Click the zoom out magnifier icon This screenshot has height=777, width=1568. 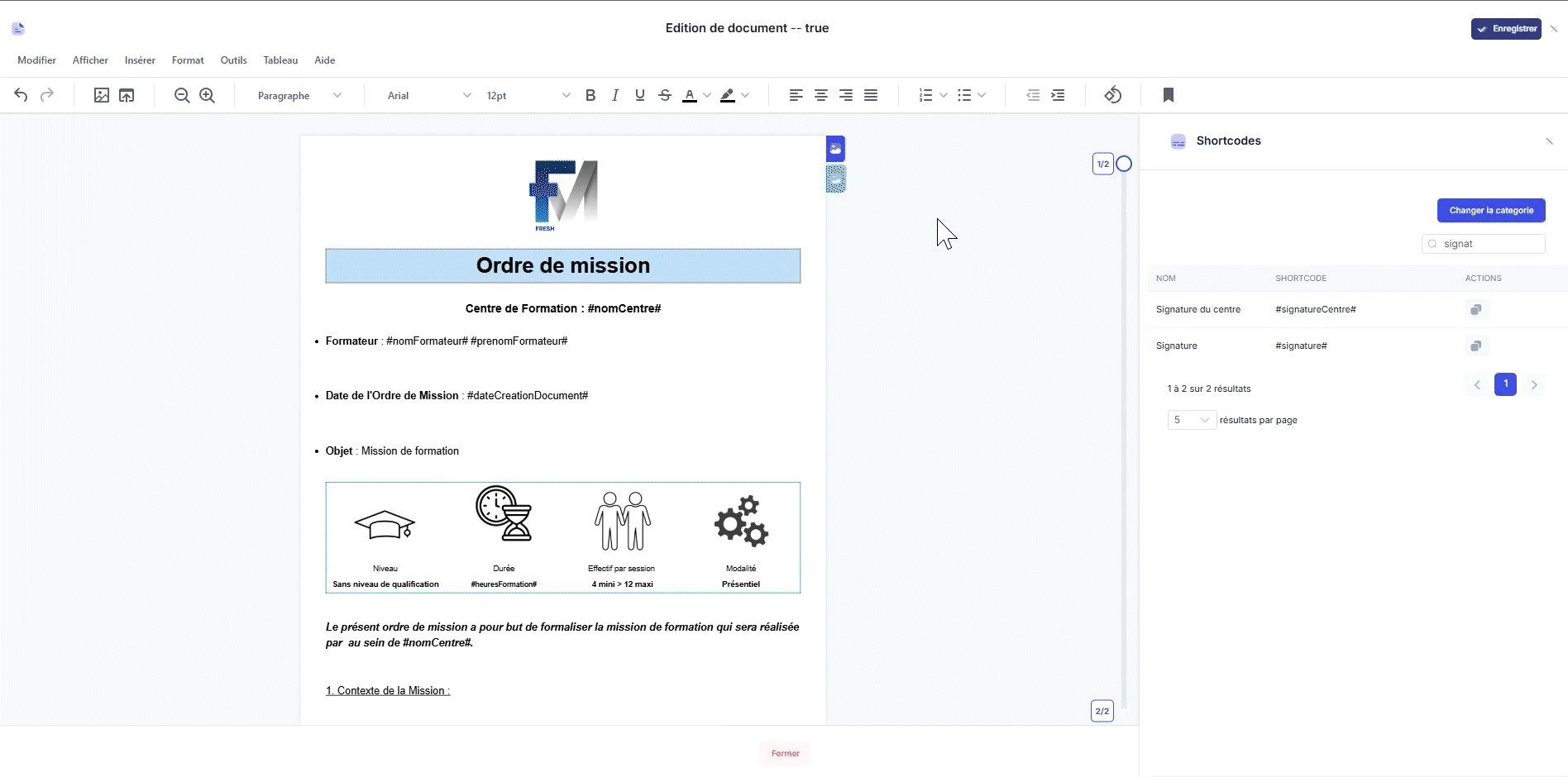pyautogui.click(x=182, y=95)
